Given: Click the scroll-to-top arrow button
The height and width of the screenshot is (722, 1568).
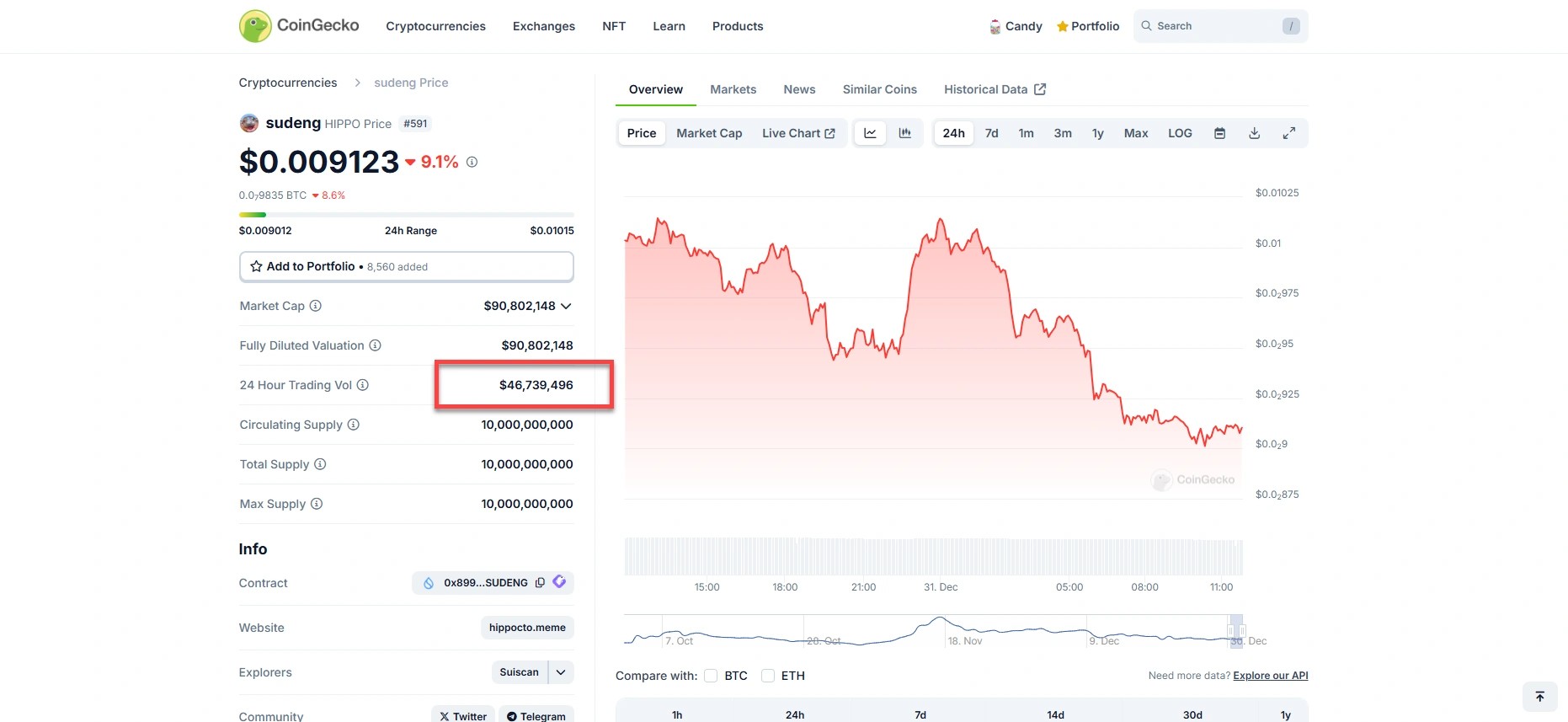Looking at the screenshot, I should tap(1539, 697).
